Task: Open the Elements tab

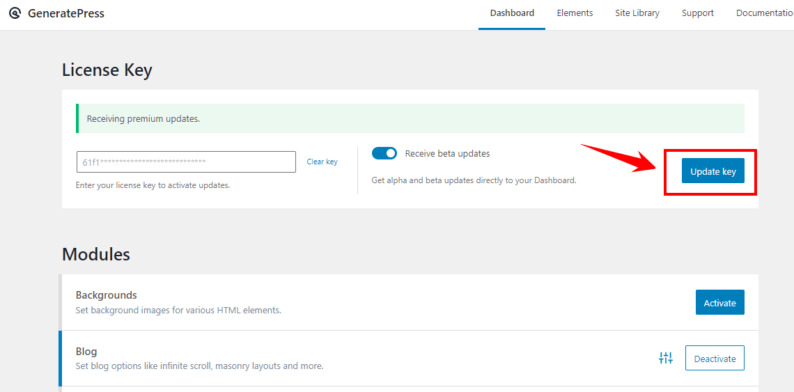Action: coord(575,14)
